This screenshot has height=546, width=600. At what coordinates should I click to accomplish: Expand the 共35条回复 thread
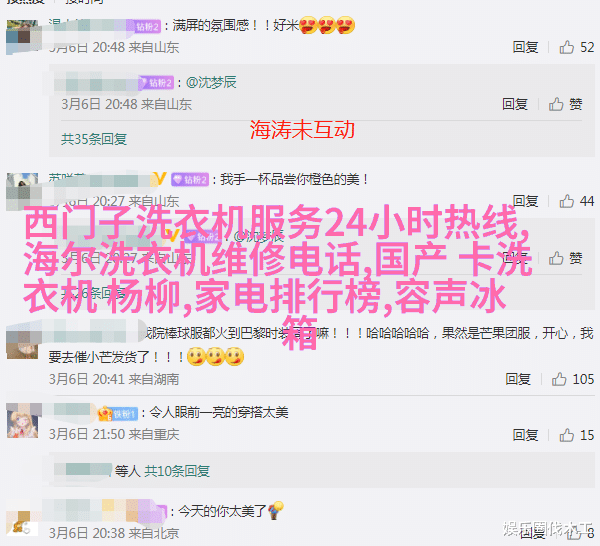pyautogui.click(x=94, y=139)
